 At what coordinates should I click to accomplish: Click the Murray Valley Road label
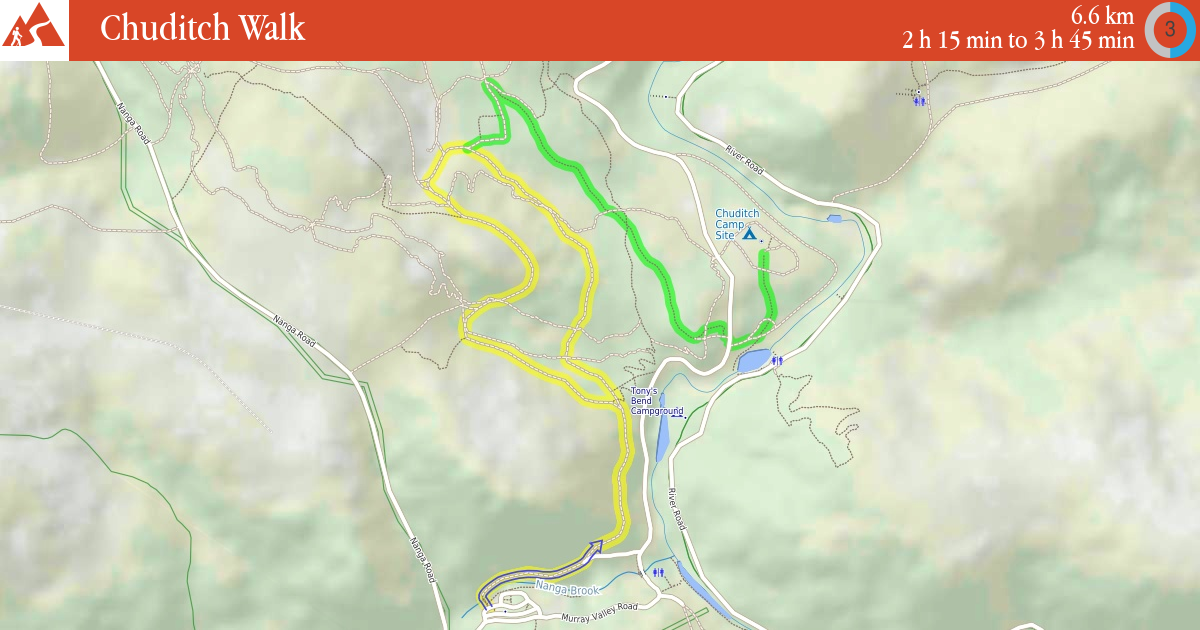pos(599,613)
